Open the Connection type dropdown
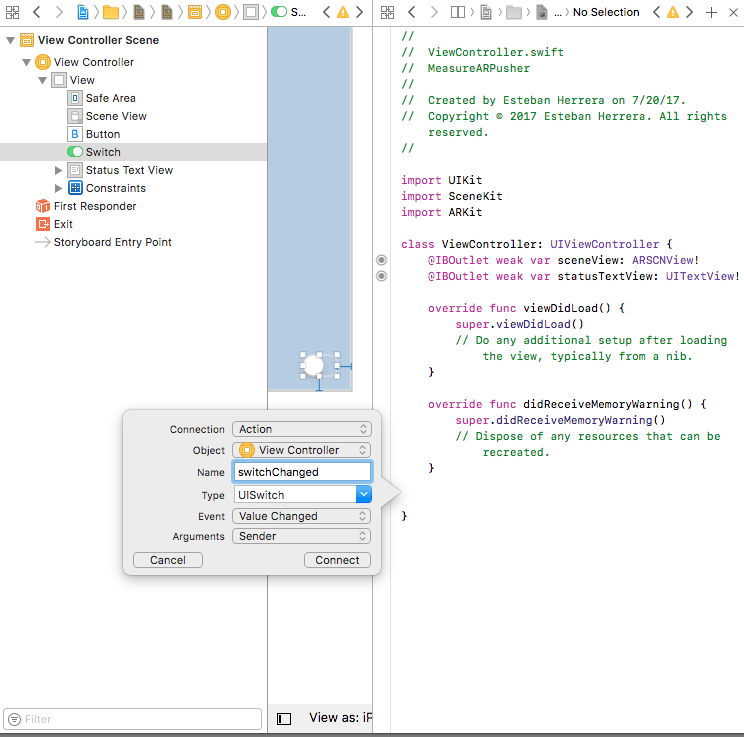 301,429
